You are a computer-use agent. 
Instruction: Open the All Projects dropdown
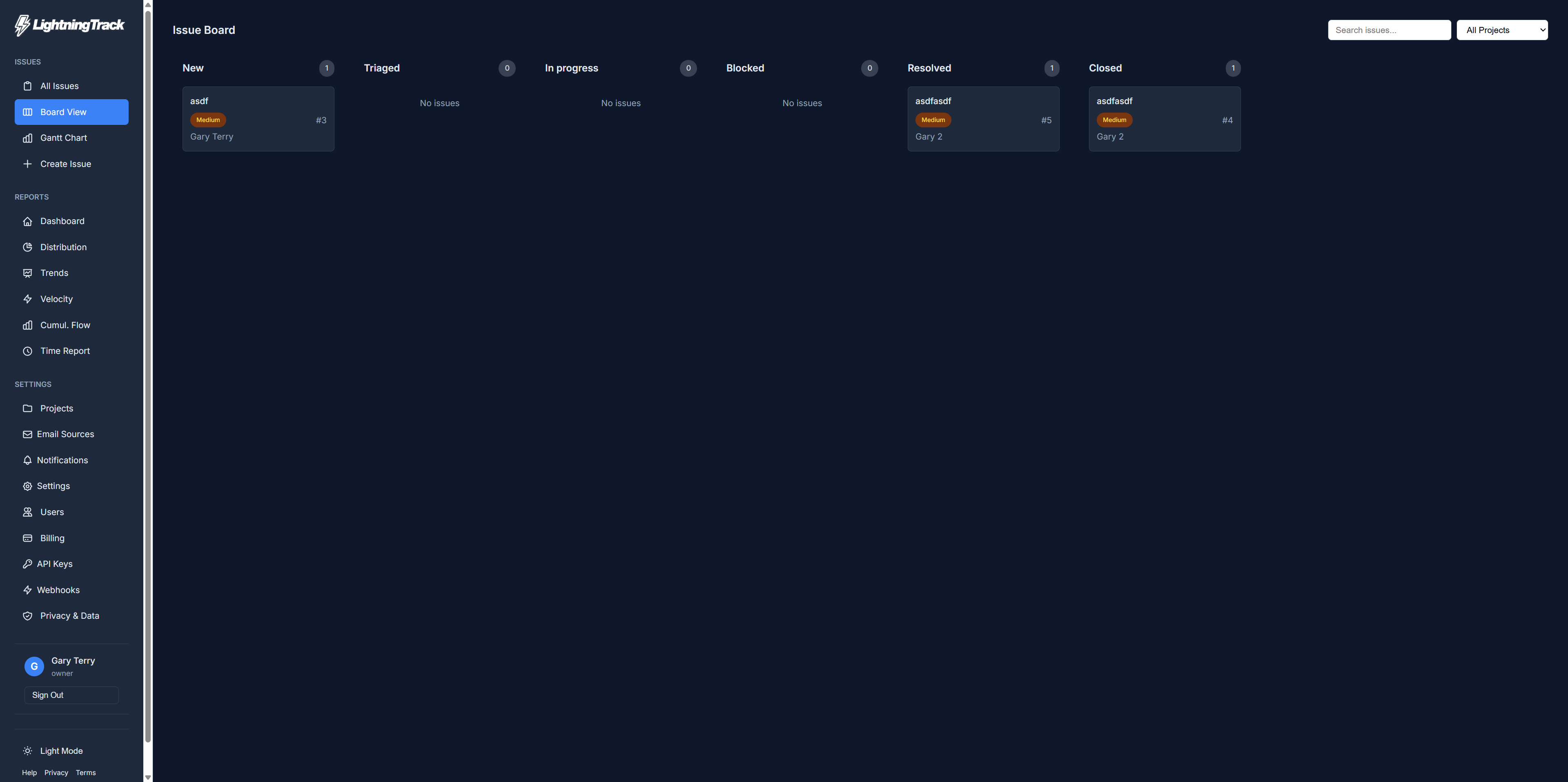coord(1502,30)
